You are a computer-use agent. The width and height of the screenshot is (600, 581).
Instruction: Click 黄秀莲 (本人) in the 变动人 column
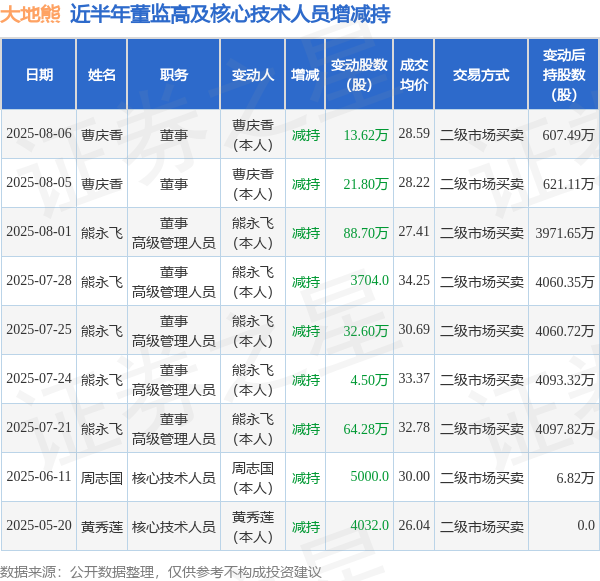tap(253, 527)
